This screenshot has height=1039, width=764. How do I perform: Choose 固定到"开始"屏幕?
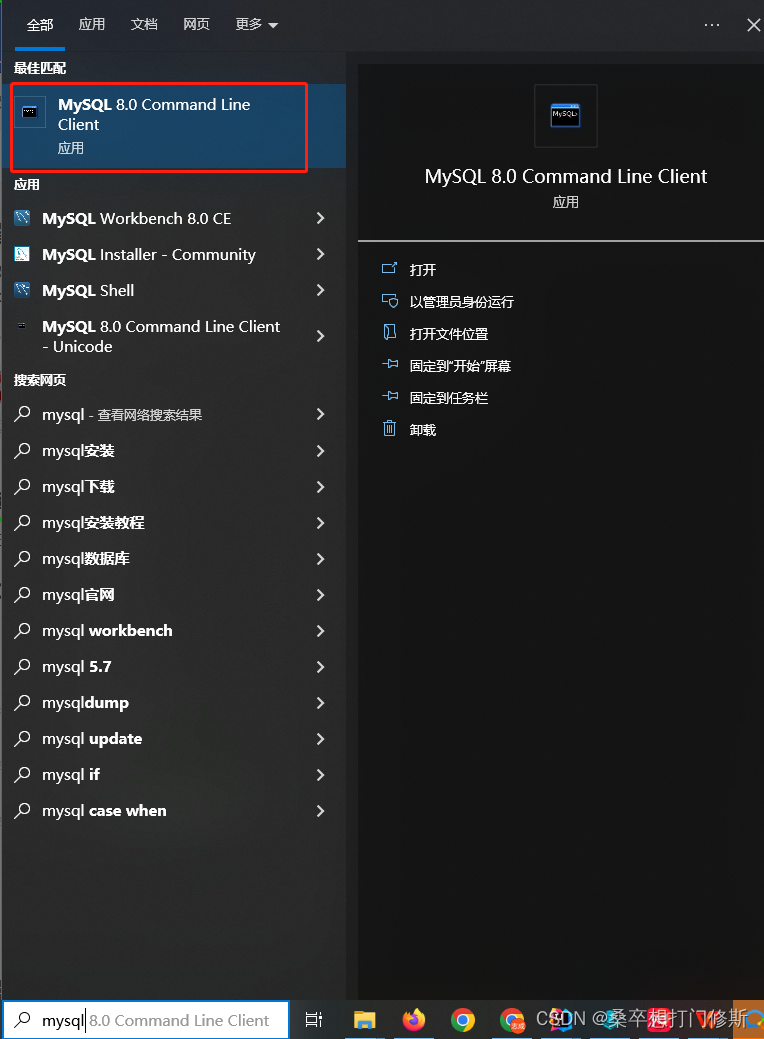point(460,366)
